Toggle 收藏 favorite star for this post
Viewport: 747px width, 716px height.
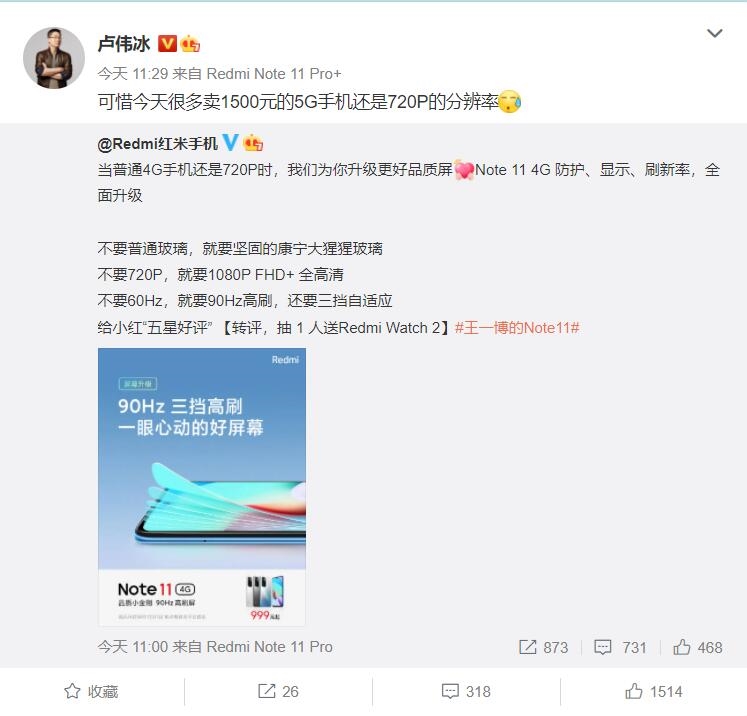tap(91, 691)
